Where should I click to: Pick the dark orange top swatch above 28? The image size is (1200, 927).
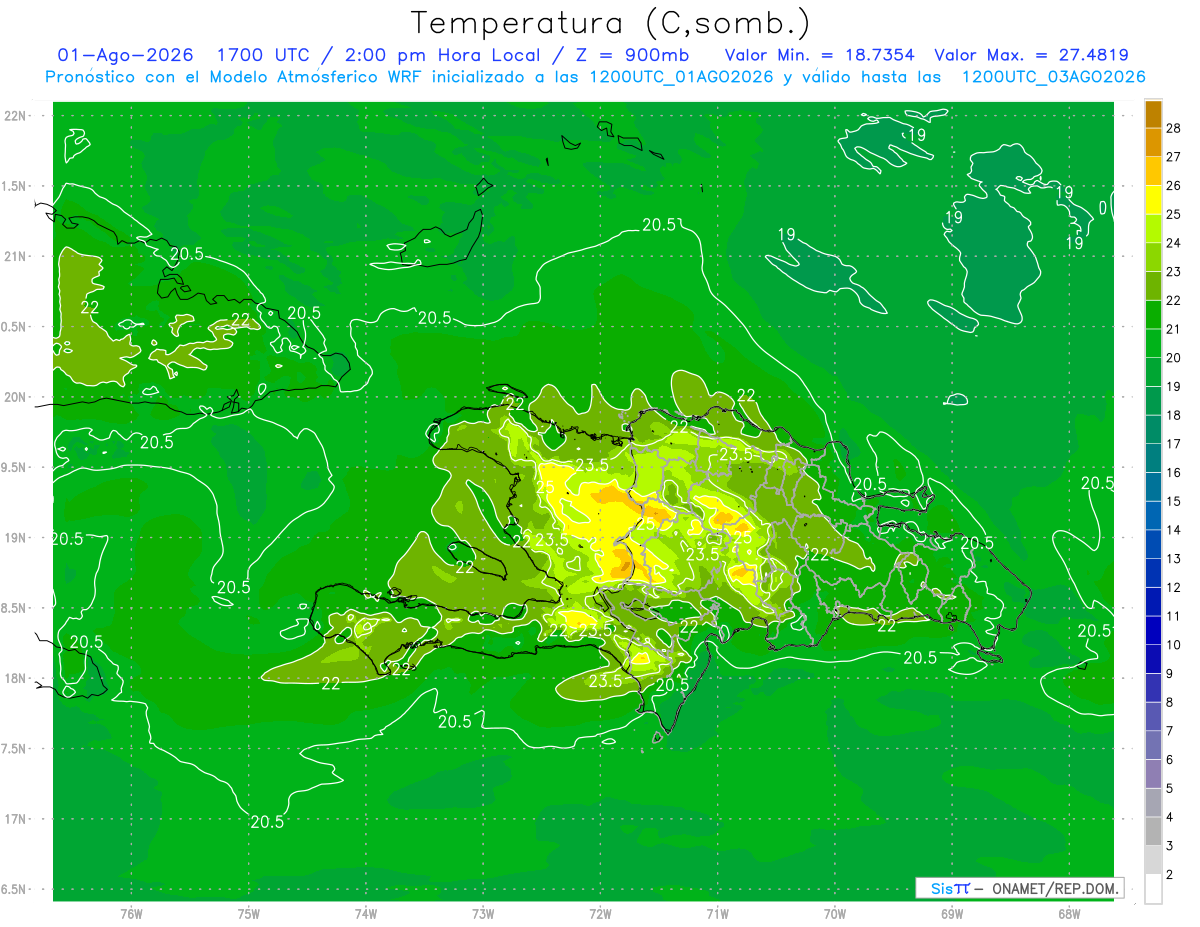pyautogui.click(x=1153, y=114)
